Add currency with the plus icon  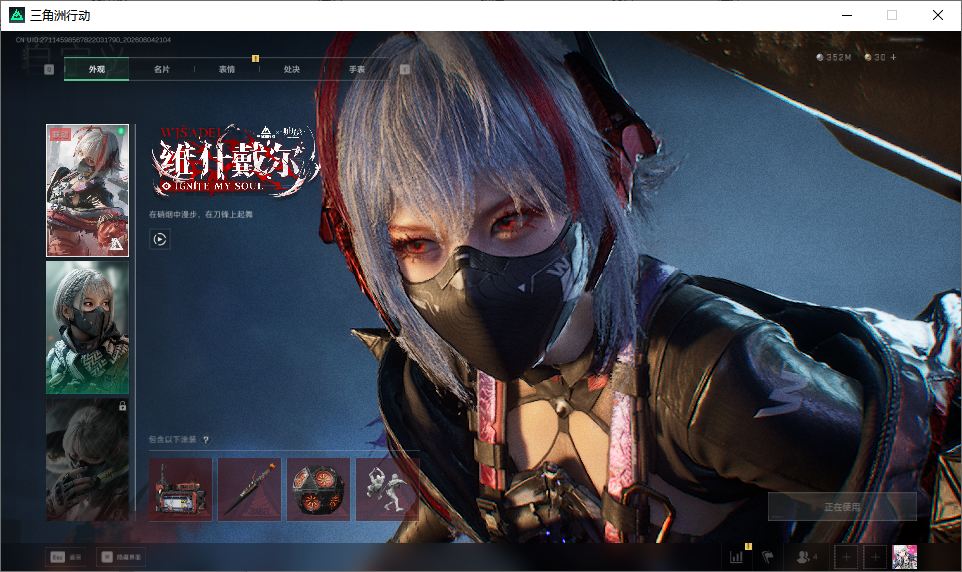click(x=893, y=57)
